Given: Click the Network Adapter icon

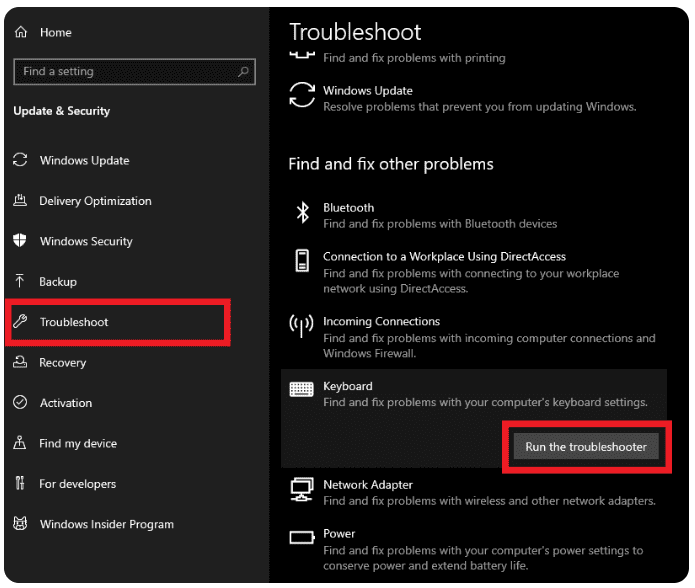Looking at the screenshot, I should pos(302,489).
